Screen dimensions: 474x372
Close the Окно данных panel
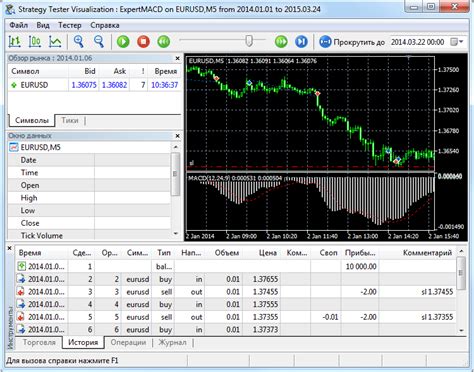(x=177, y=136)
